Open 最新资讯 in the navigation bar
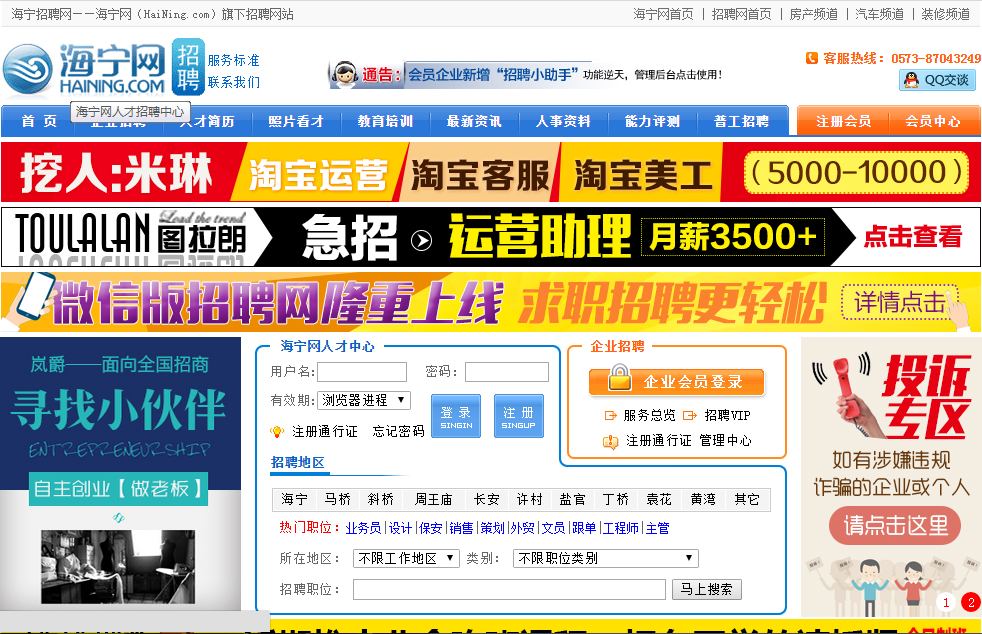The image size is (982, 634). [x=474, y=122]
